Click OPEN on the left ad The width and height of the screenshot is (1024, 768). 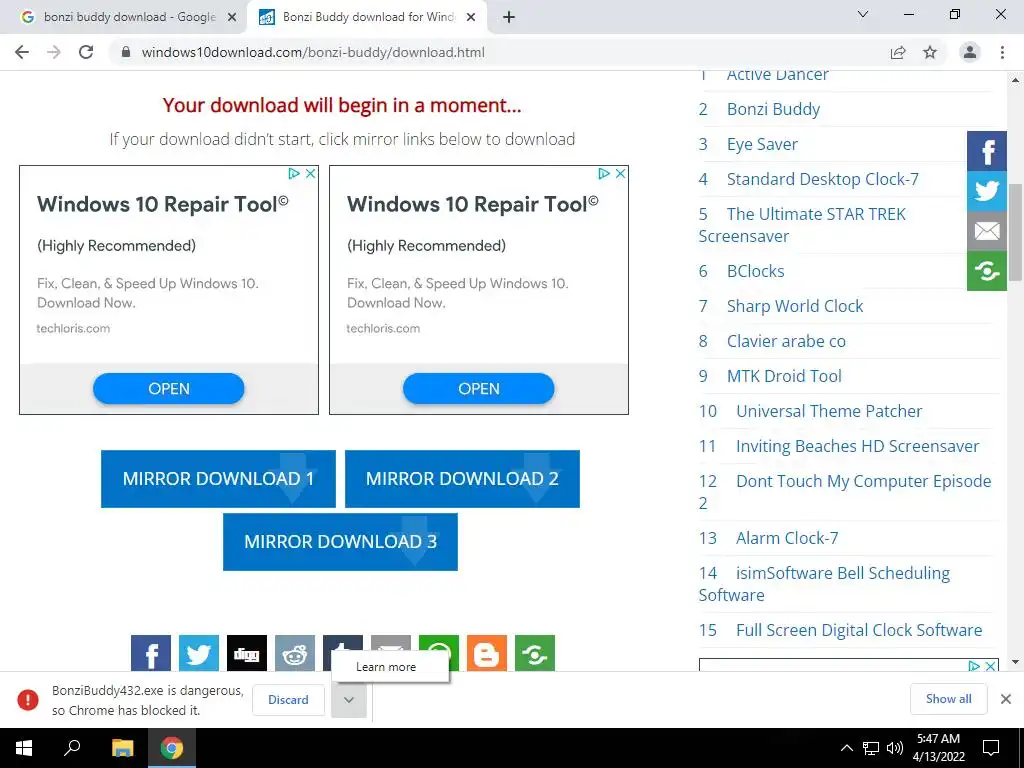(168, 389)
